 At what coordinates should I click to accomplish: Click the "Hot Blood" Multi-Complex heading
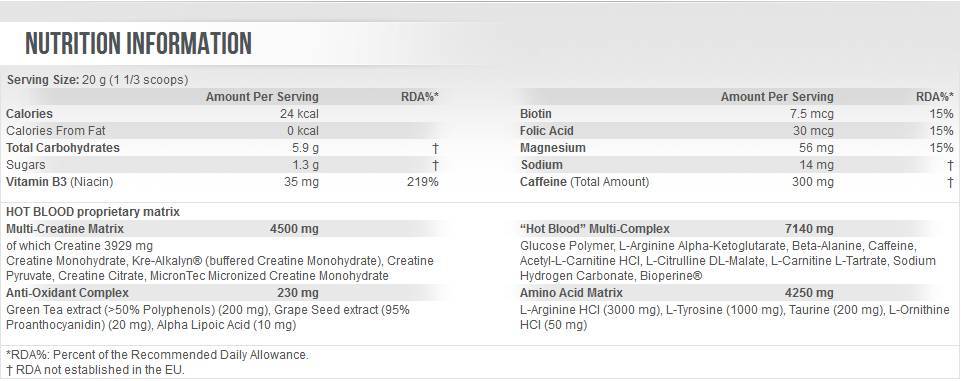tap(594, 229)
